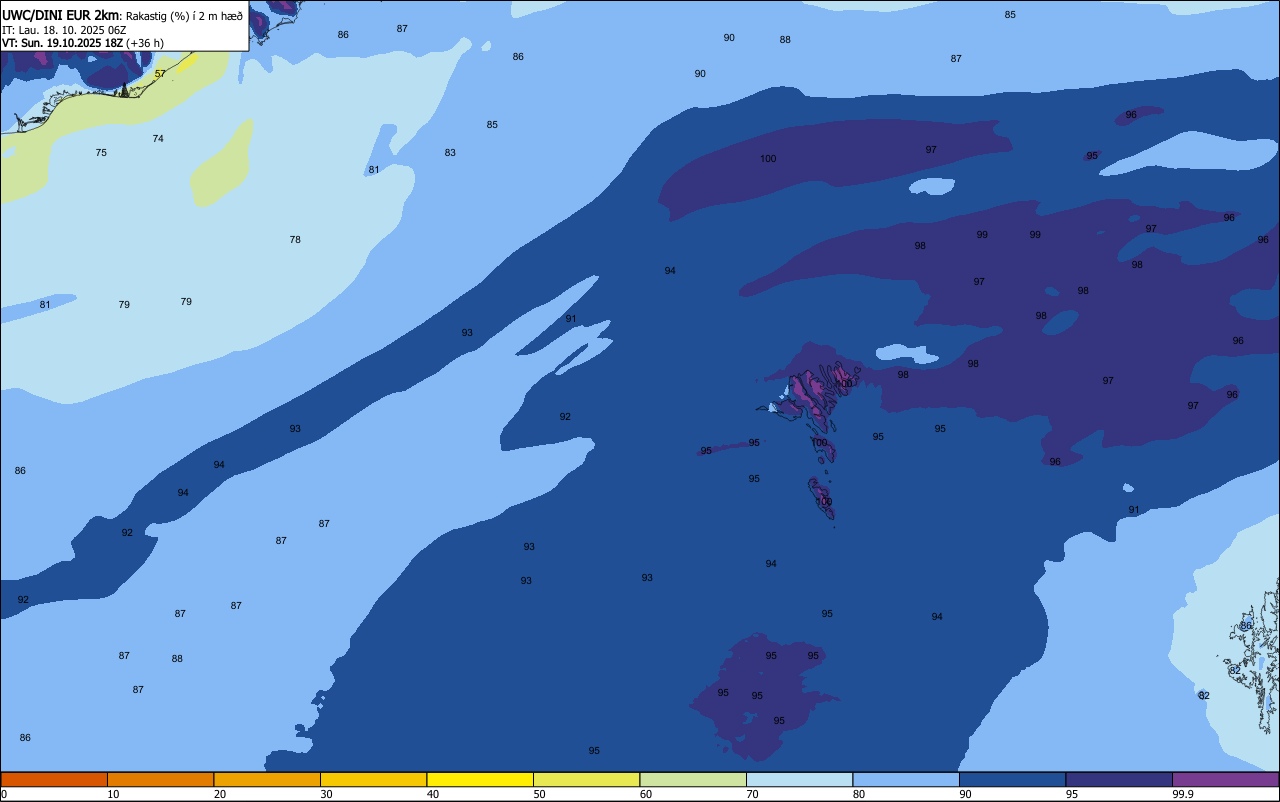The image size is (1280, 802).
Task: Pick the yellow-green 50–60 legend swatch
Action: [x=586, y=779]
